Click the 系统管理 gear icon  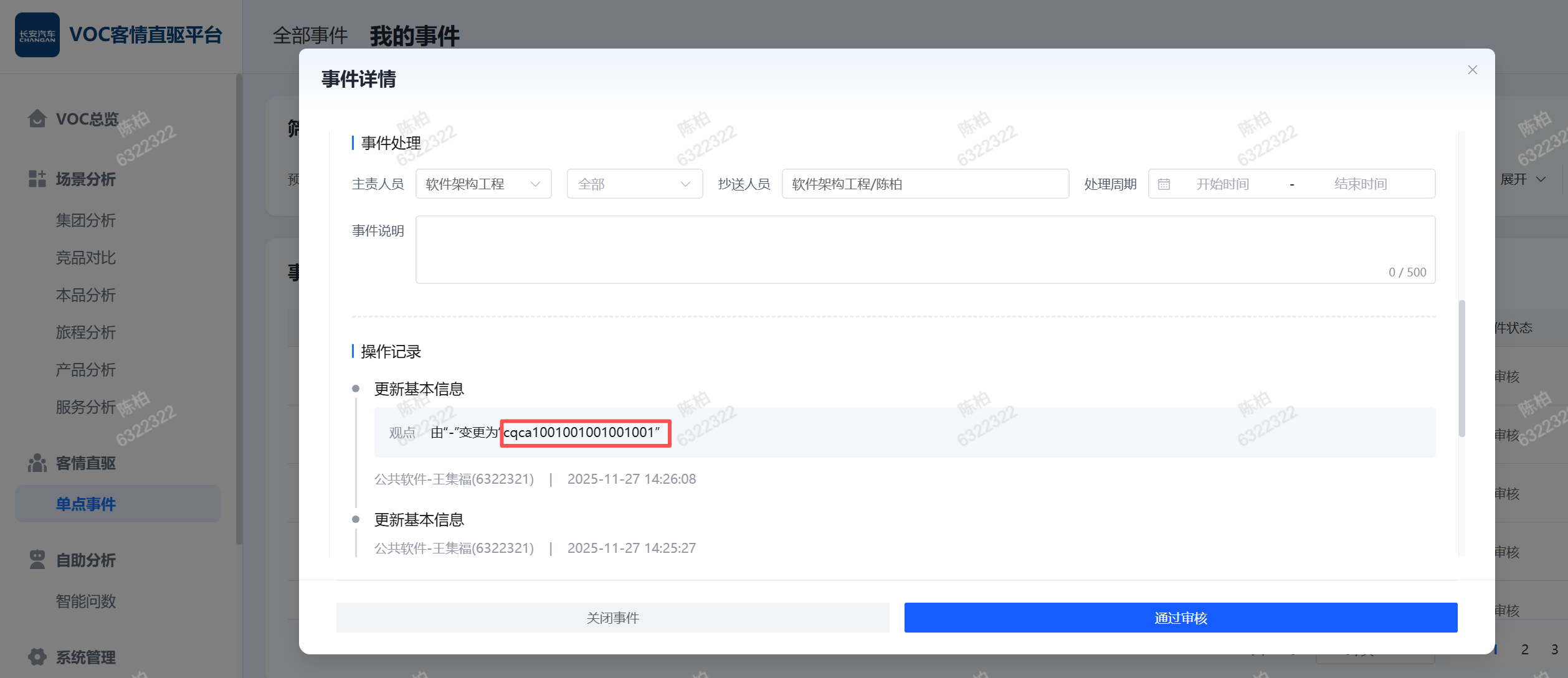pyautogui.click(x=37, y=657)
